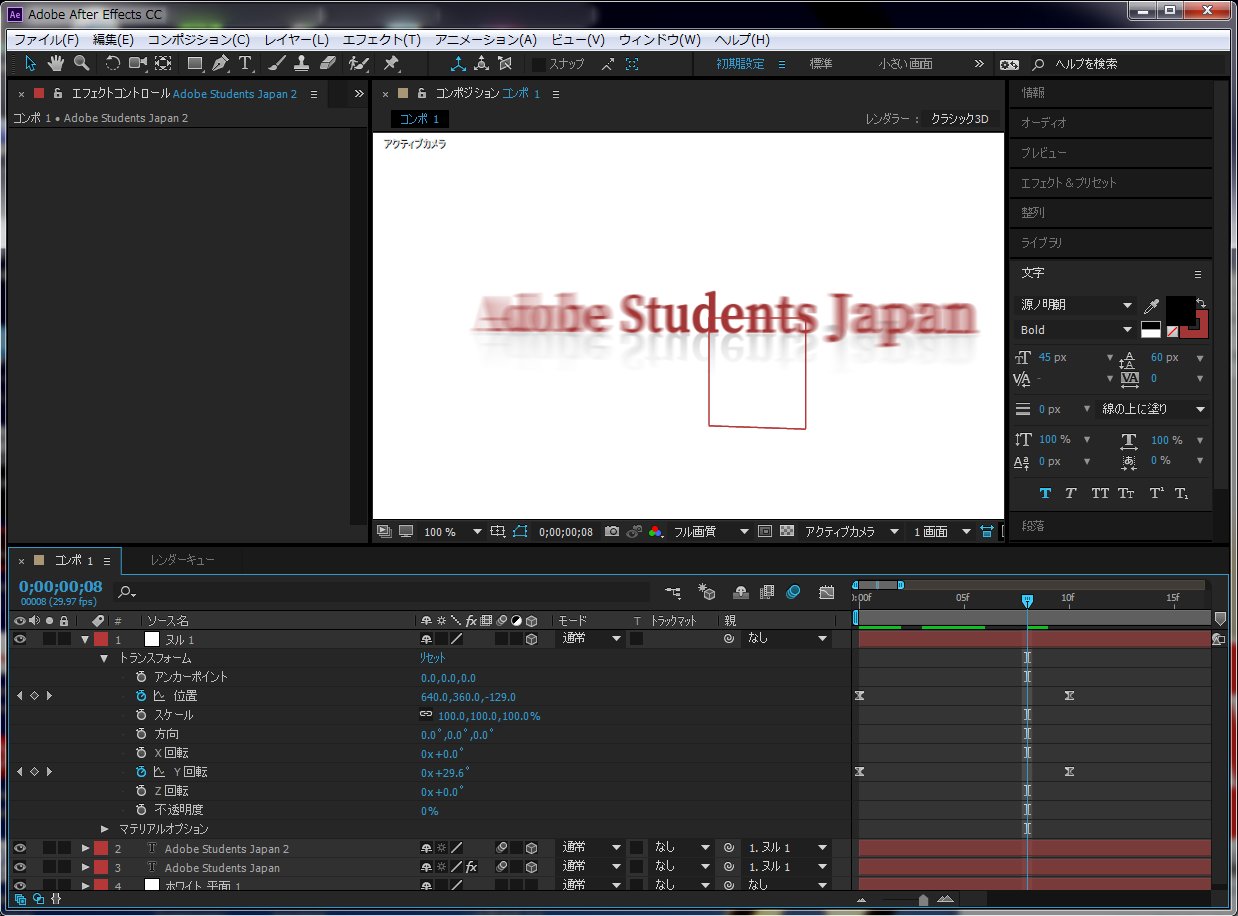Select the Pan Behind anchor point tool
The height and width of the screenshot is (916, 1238).
[162, 63]
